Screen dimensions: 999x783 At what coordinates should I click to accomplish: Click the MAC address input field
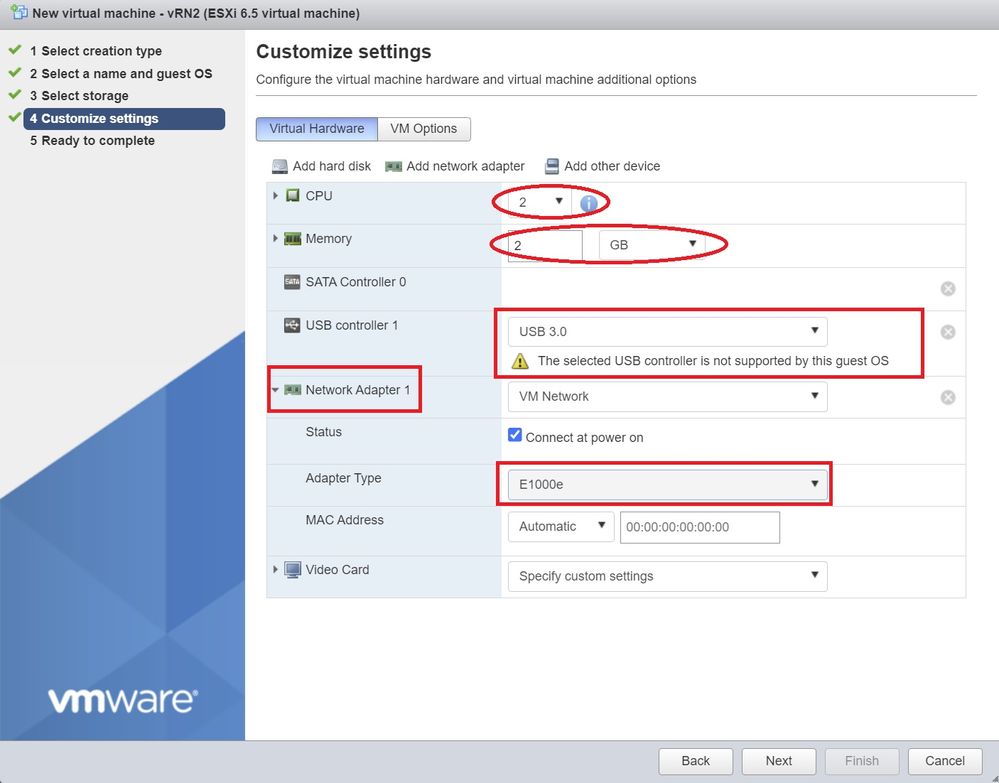699,527
